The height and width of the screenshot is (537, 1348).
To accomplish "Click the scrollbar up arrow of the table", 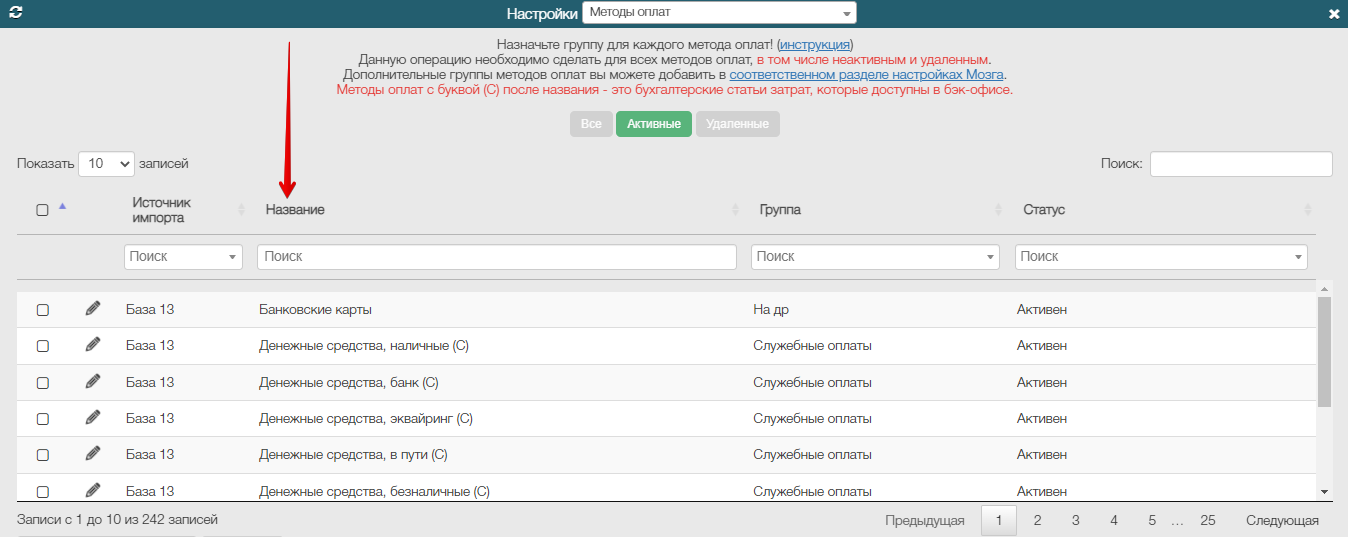I will pyautogui.click(x=1324, y=287).
